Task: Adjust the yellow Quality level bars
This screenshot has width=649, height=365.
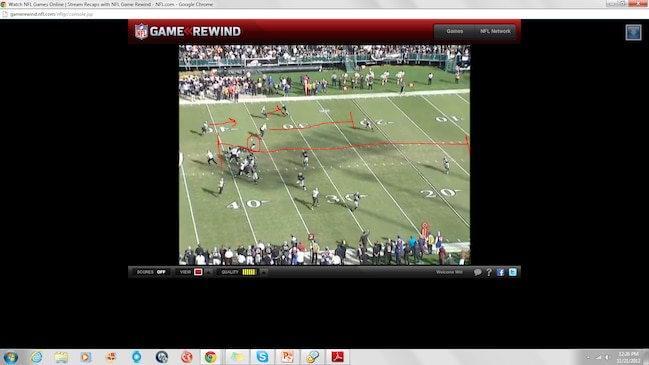Action: pos(249,272)
